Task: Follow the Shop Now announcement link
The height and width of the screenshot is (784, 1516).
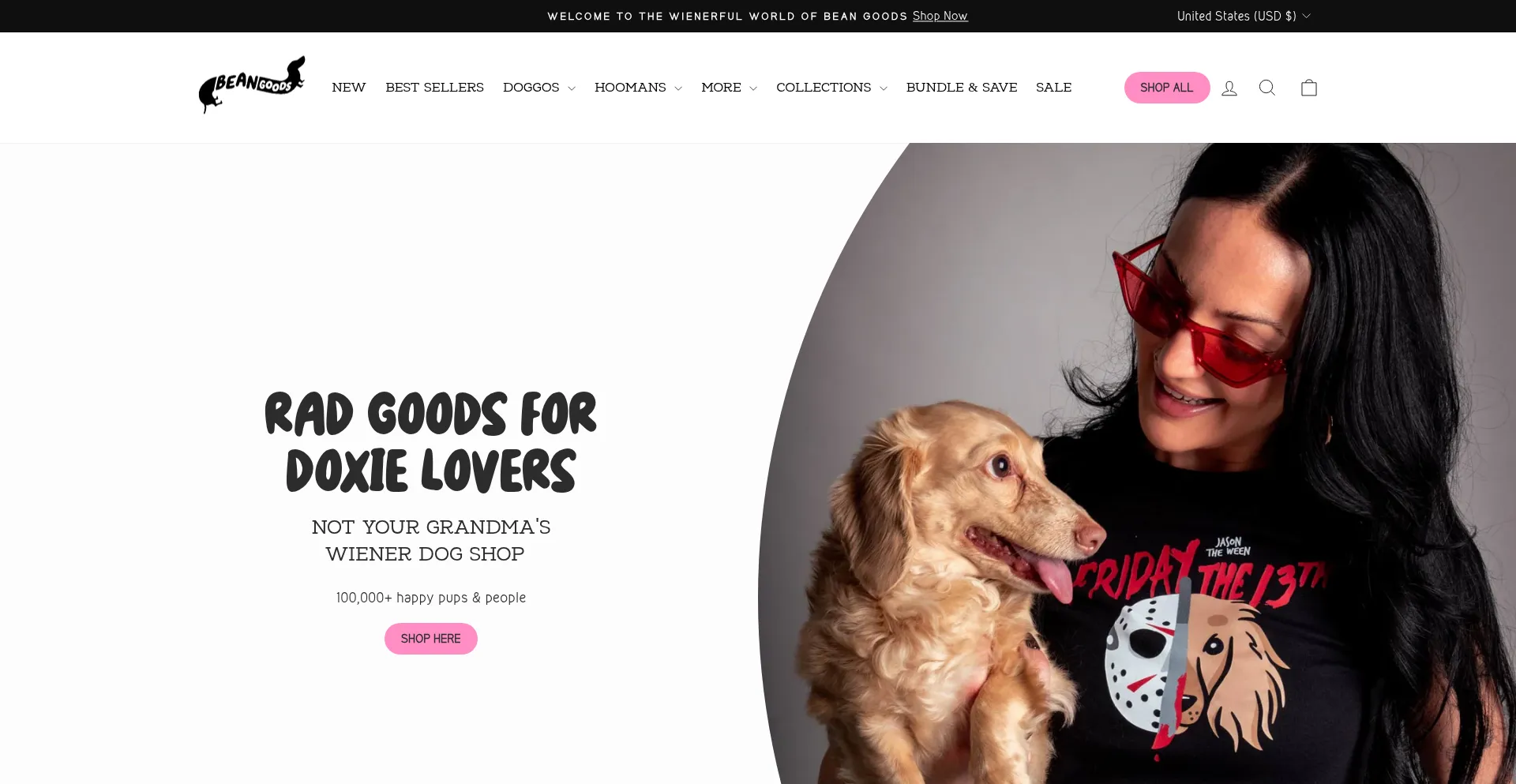Action: coord(940,16)
